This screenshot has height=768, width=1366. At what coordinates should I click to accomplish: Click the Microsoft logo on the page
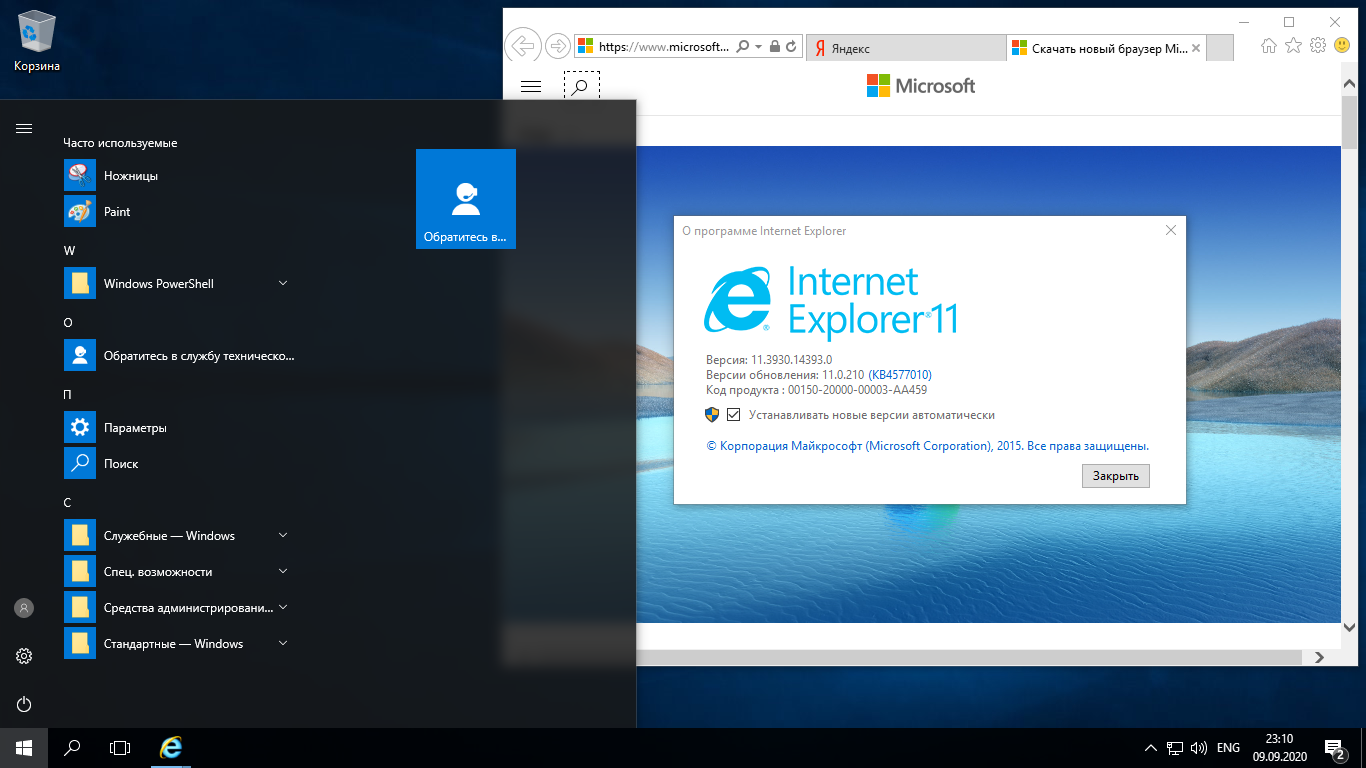921,86
